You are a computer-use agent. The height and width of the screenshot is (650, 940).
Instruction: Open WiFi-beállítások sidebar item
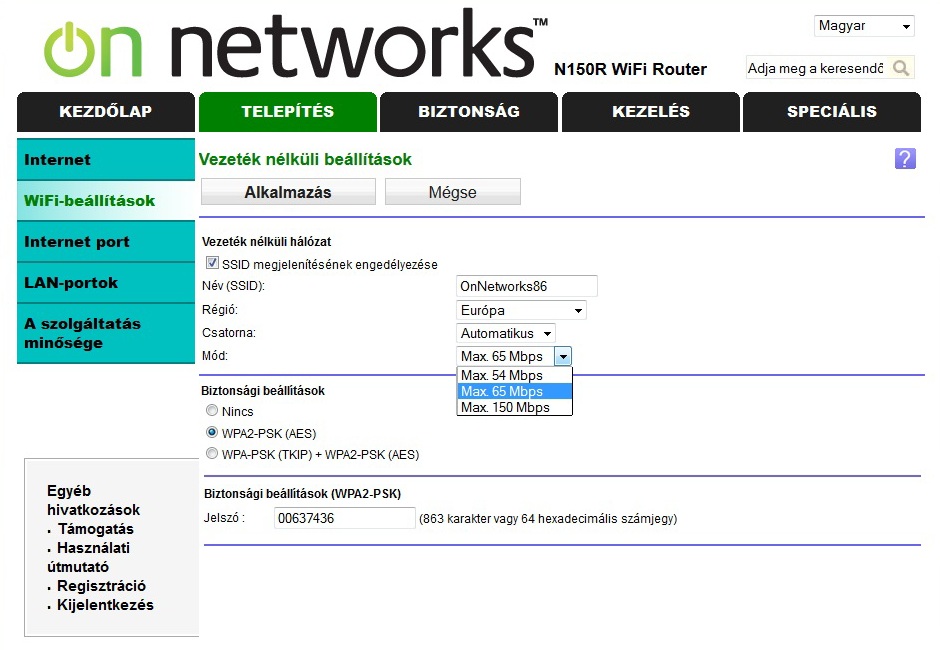(106, 200)
